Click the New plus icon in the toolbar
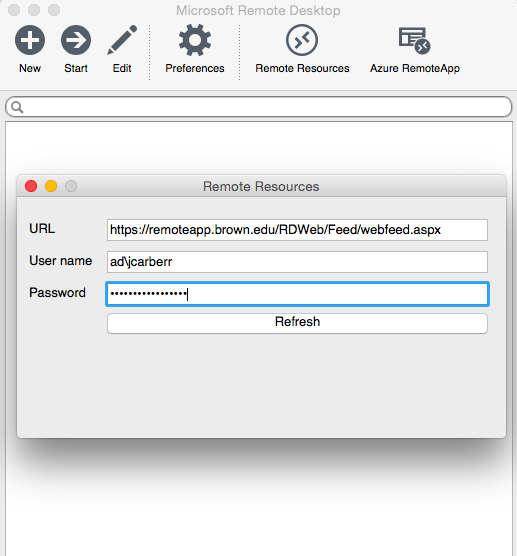The height and width of the screenshot is (556, 517). (30, 40)
